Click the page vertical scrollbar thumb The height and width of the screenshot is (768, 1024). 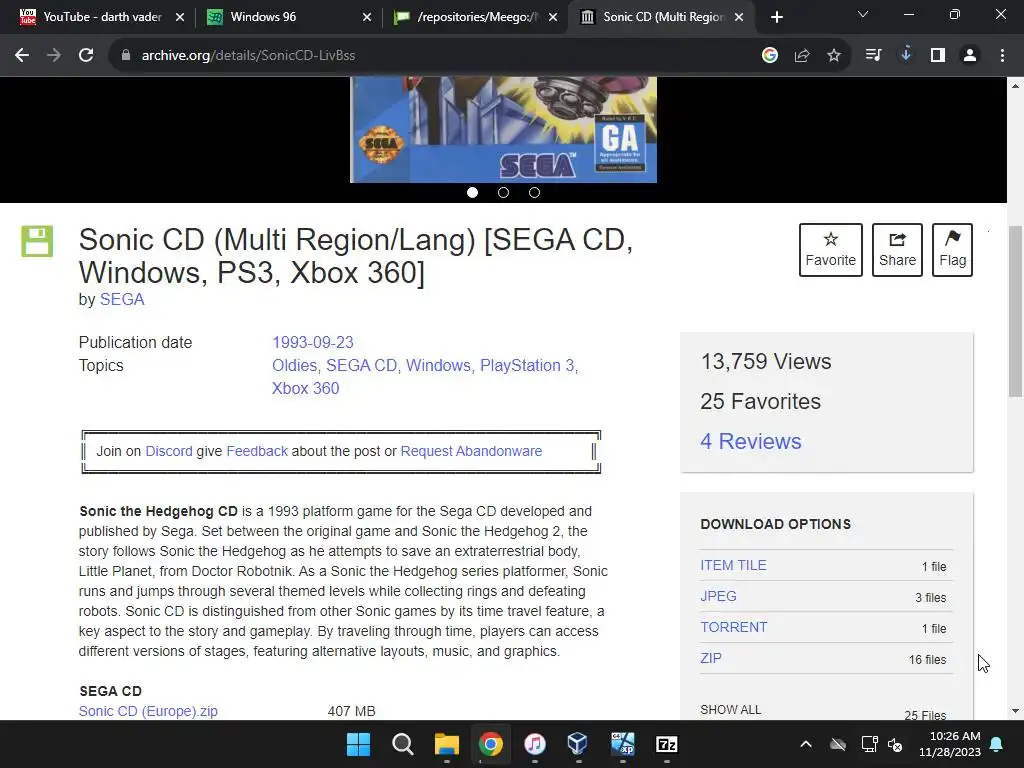[1015, 311]
